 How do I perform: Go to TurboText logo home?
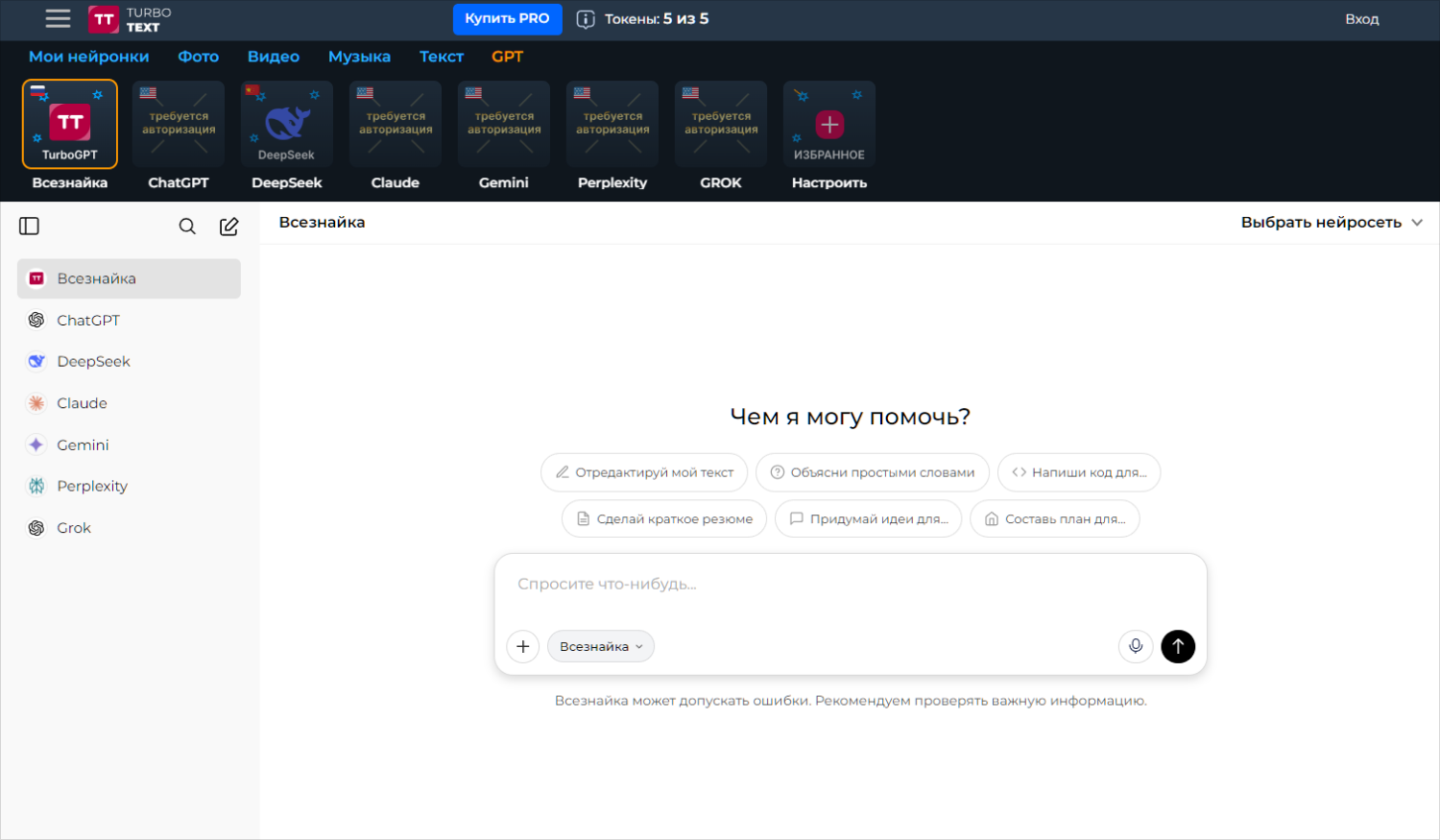click(130, 19)
